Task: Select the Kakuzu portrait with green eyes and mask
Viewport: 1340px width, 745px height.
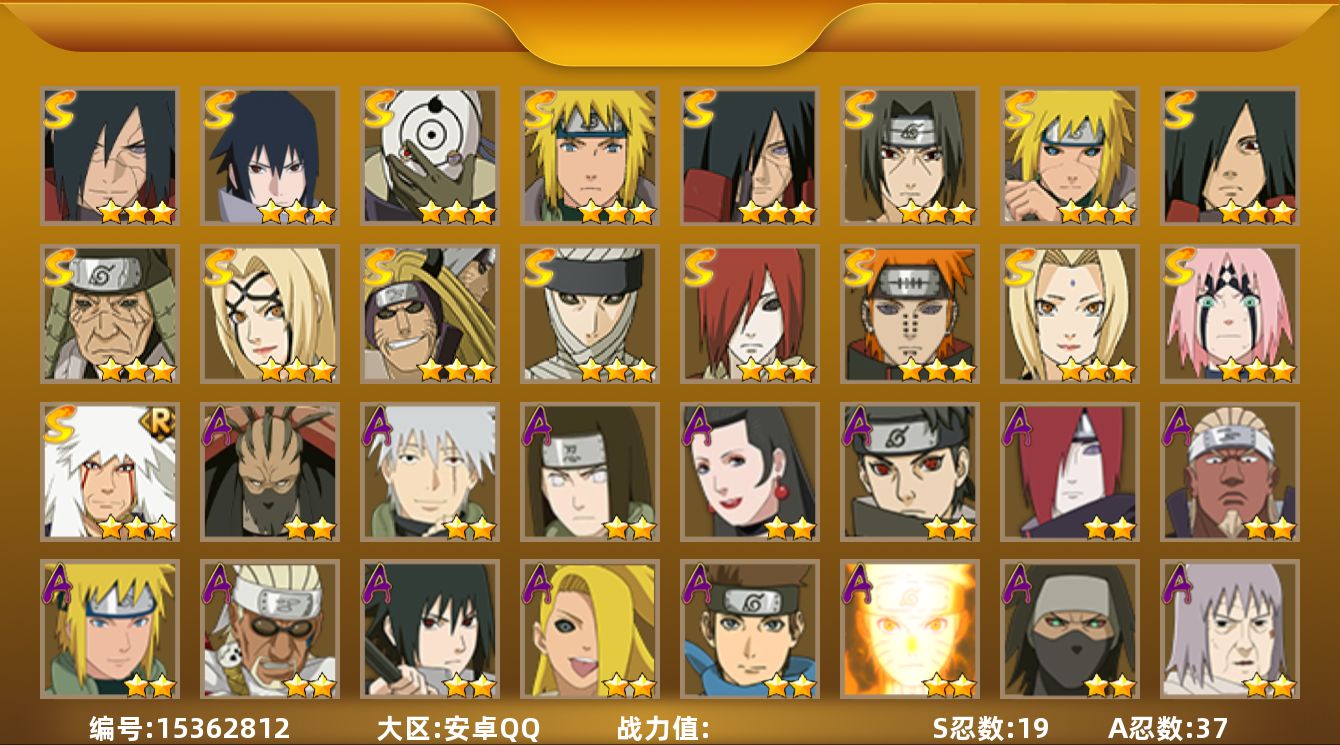Action: tap(1070, 629)
